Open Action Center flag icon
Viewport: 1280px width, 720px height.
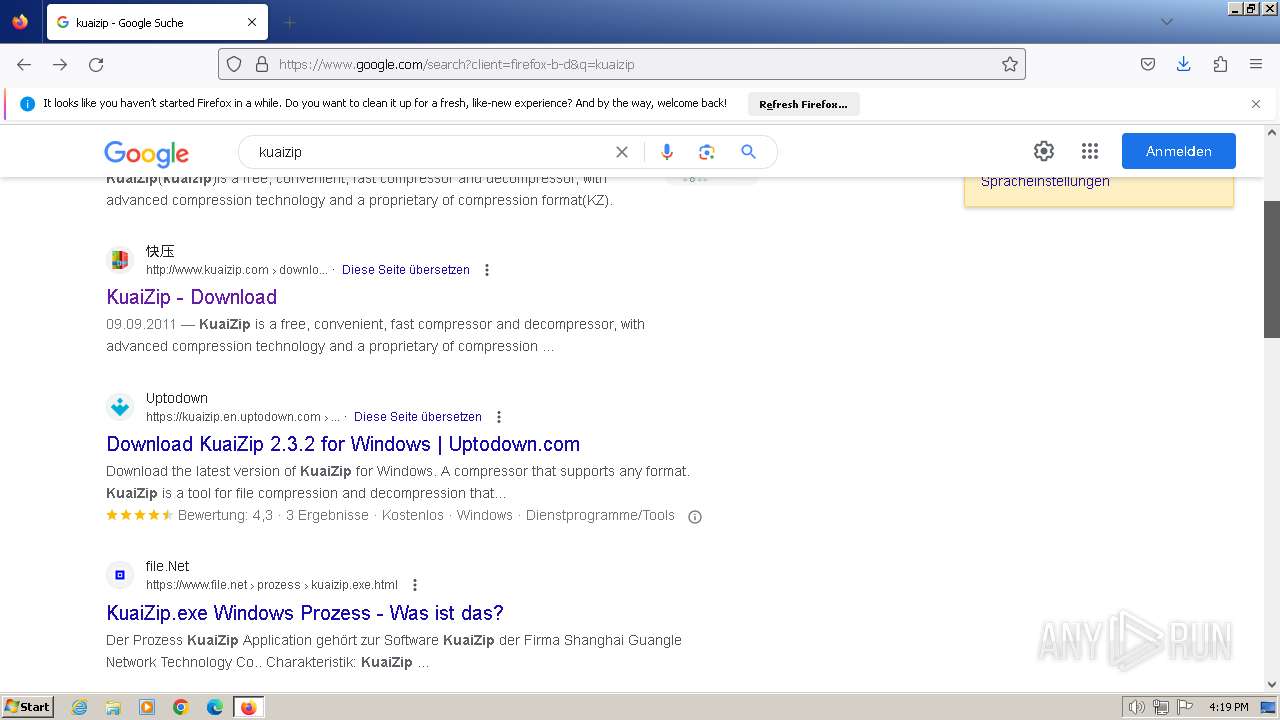click(1186, 707)
